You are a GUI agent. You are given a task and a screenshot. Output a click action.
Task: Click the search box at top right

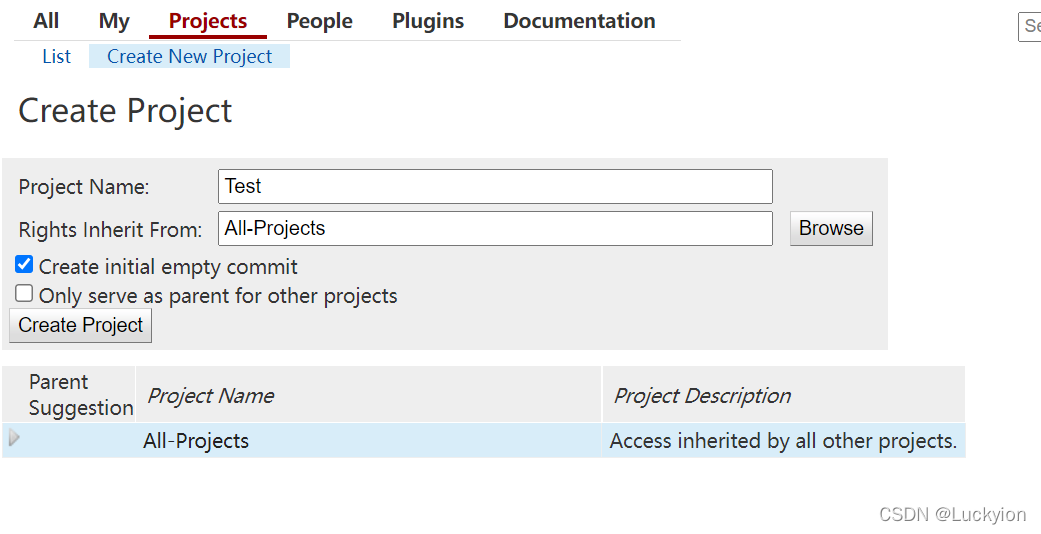1029,27
